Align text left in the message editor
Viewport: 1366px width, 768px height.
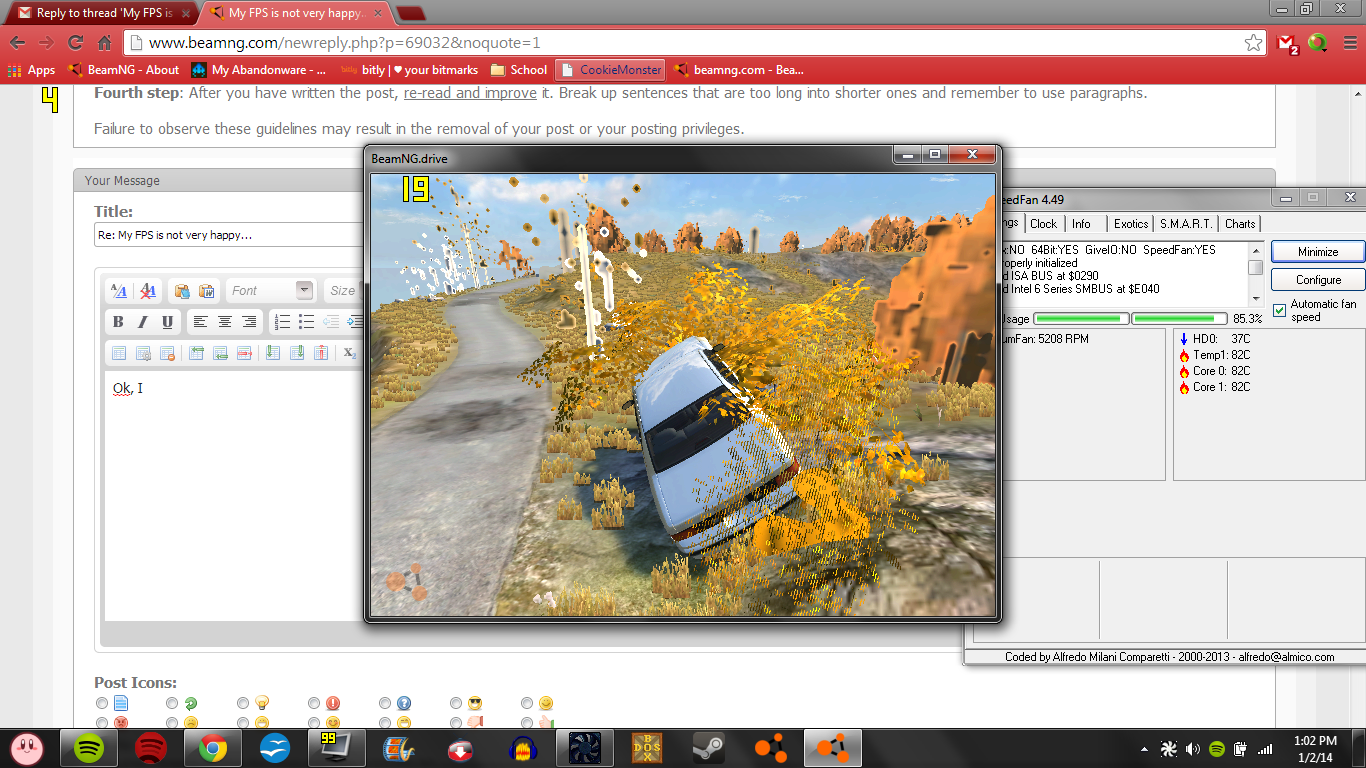click(200, 322)
